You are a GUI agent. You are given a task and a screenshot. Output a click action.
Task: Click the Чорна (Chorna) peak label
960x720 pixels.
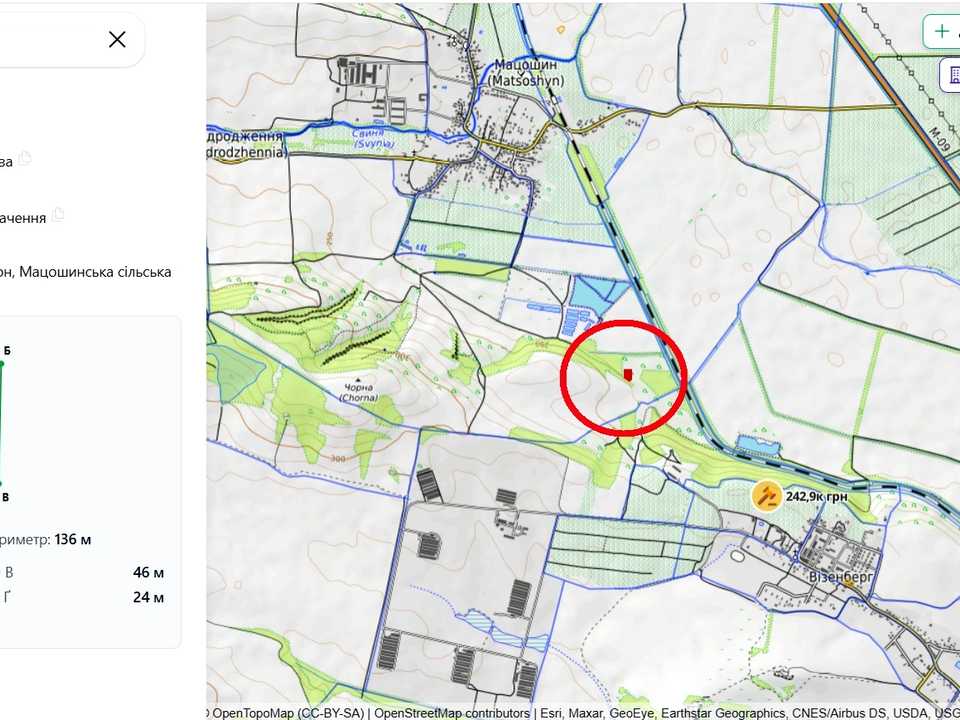click(358, 392)
